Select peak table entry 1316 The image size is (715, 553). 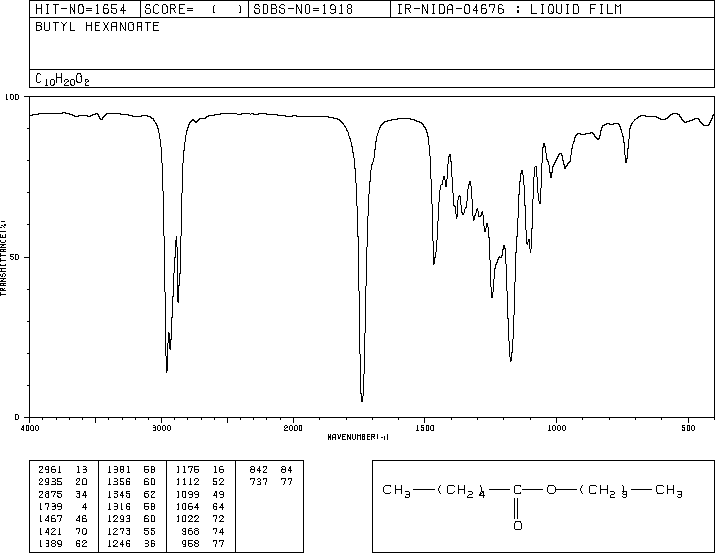(119, 506)
